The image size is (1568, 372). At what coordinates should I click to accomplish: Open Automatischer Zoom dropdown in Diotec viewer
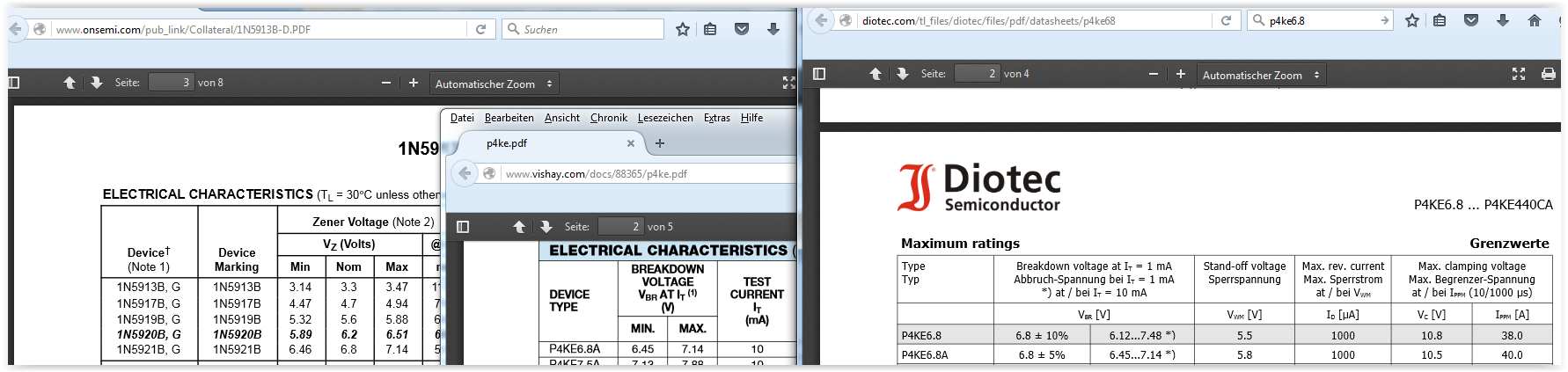click(x=1261, y=75)
